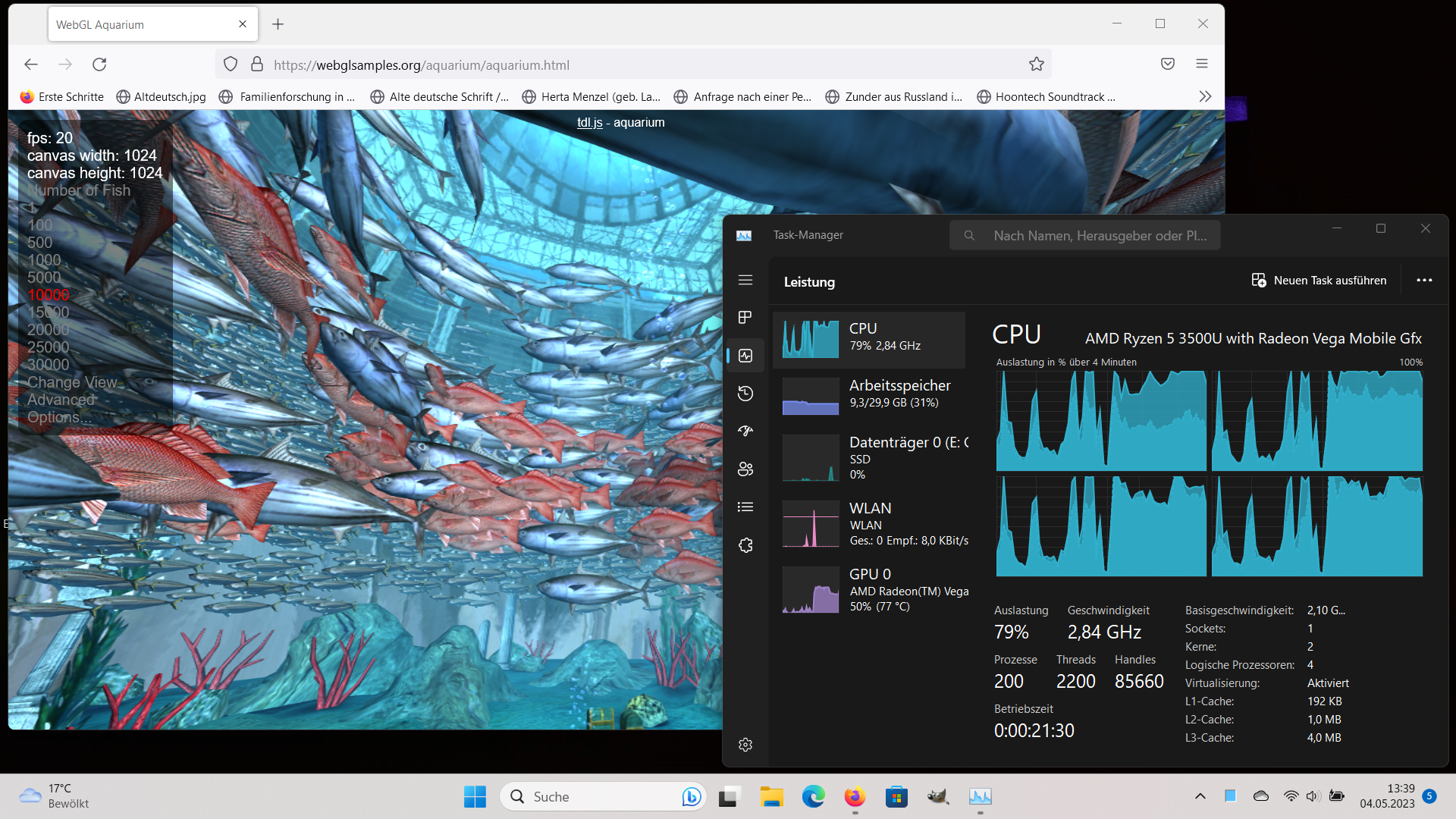Viewport: 1456px width, 819px height.
Task: Expand Advanced Options in aquarium
Action: [61, 408]
